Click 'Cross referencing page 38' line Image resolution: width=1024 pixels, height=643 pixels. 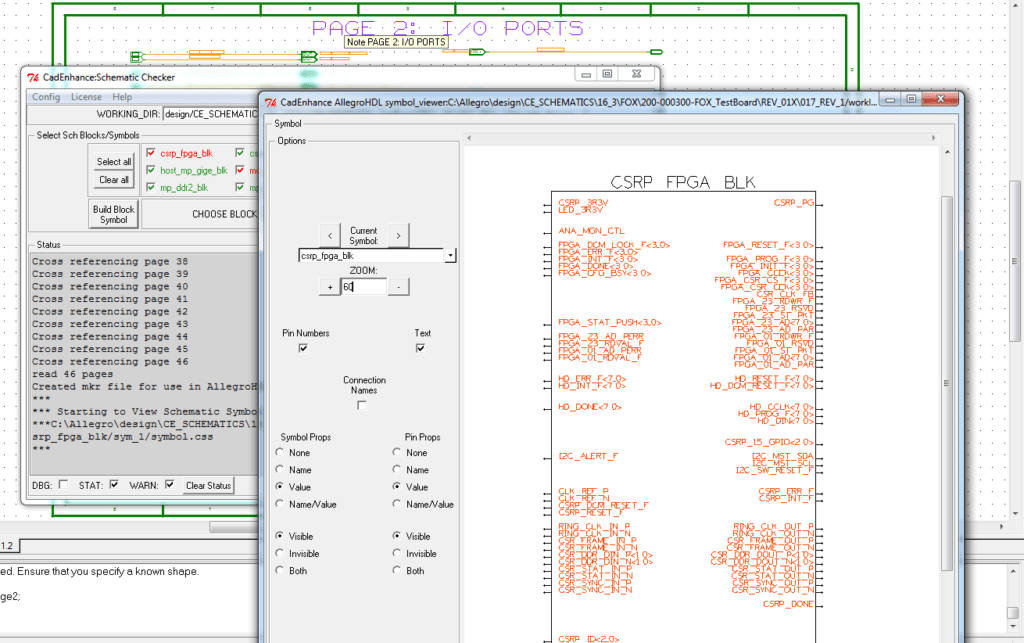point(110,261)
